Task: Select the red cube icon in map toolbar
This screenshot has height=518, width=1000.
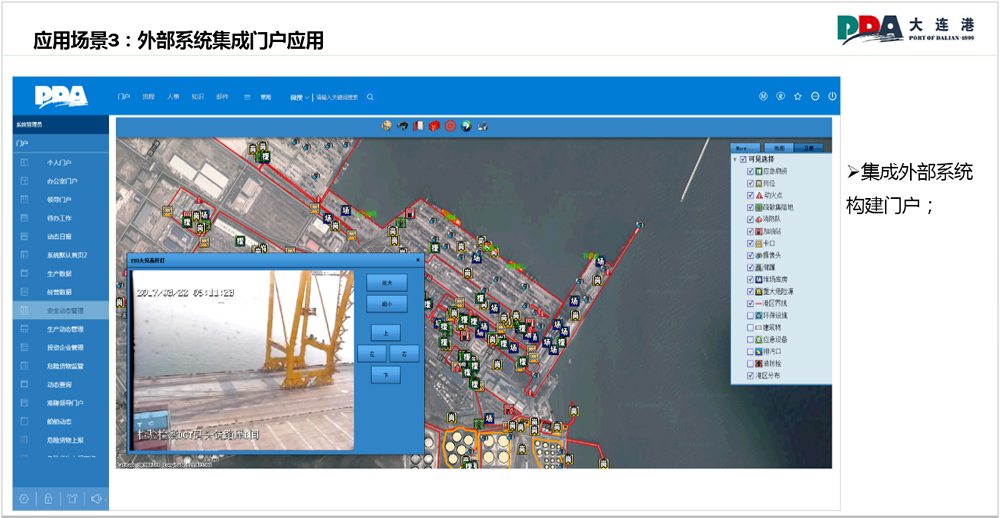Action: (x=434, y=126)
